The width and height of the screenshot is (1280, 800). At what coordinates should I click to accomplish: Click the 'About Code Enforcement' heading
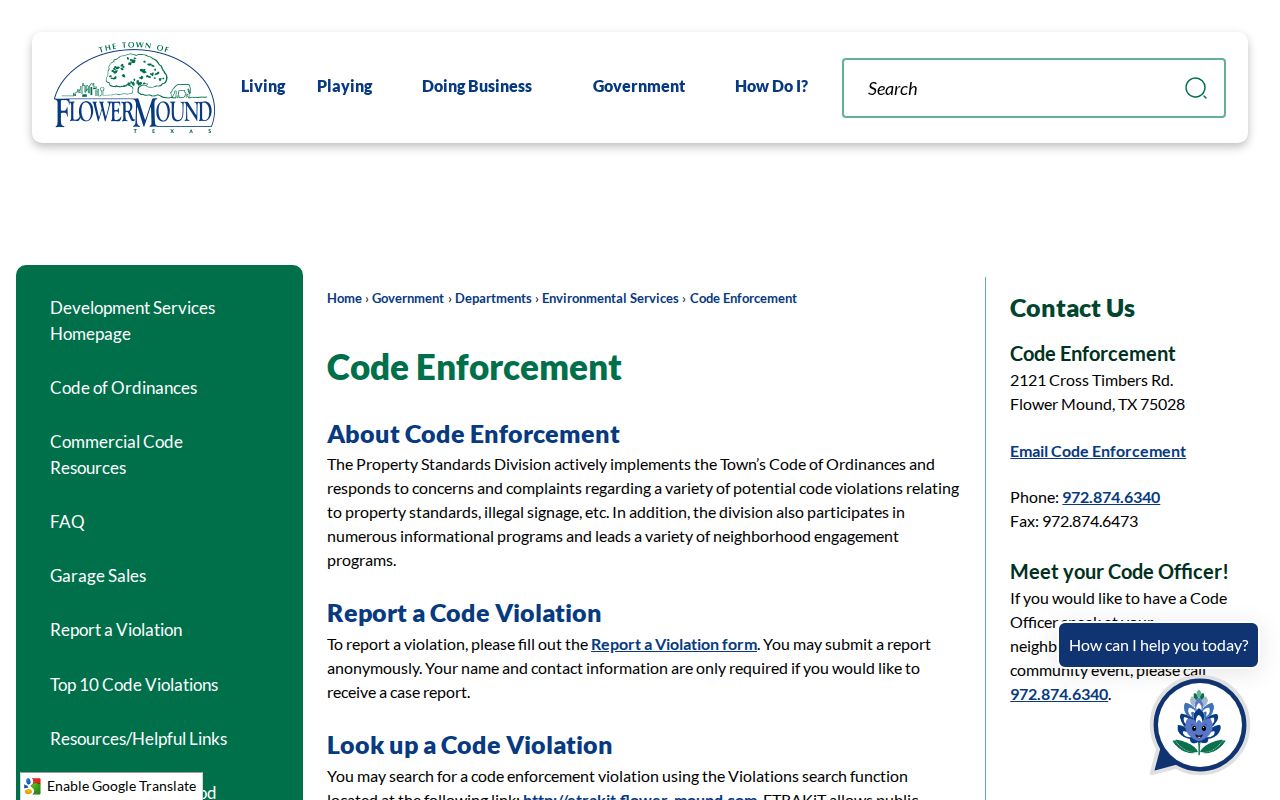point(473,434)
